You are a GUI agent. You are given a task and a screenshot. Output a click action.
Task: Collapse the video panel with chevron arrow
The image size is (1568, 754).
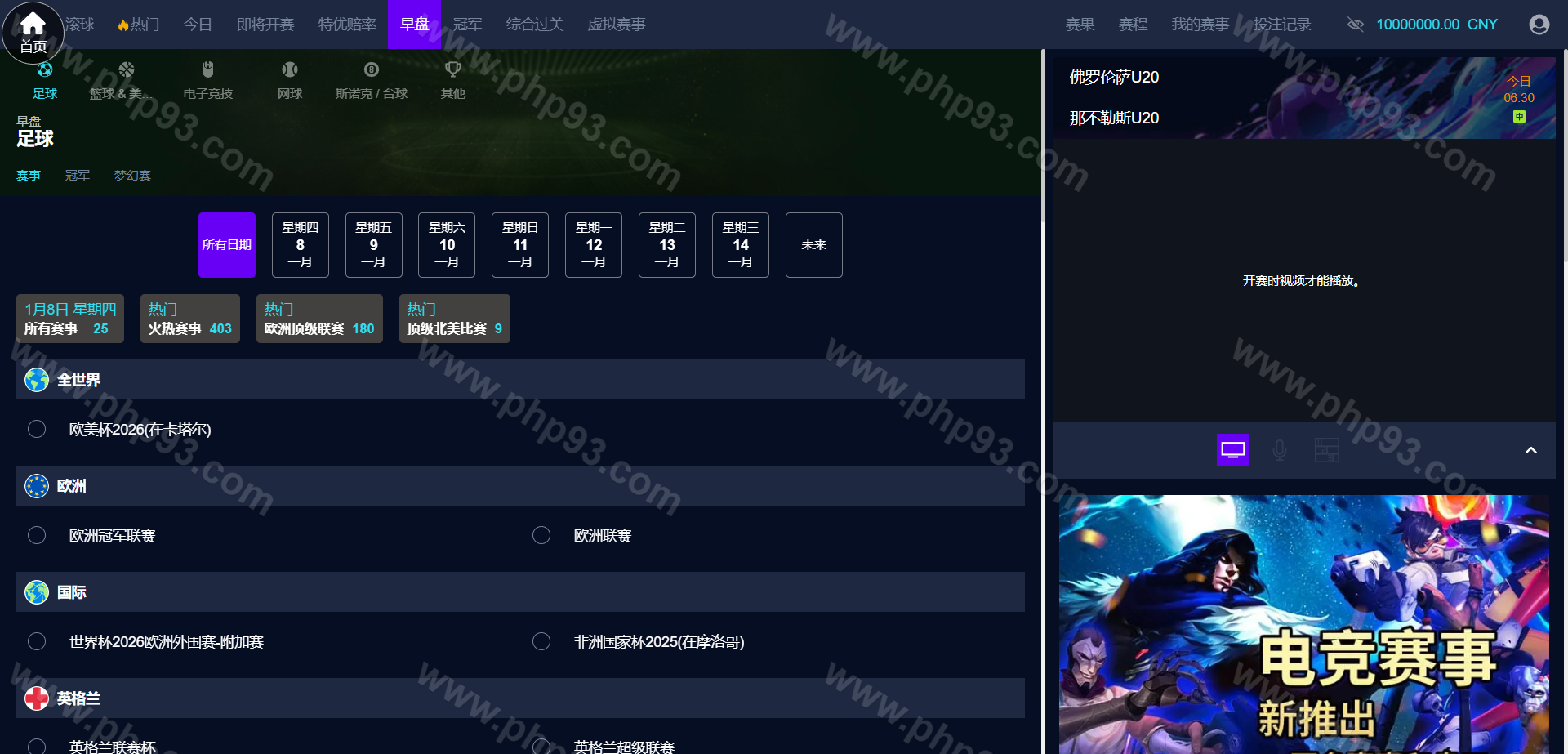pos(1530,450)
